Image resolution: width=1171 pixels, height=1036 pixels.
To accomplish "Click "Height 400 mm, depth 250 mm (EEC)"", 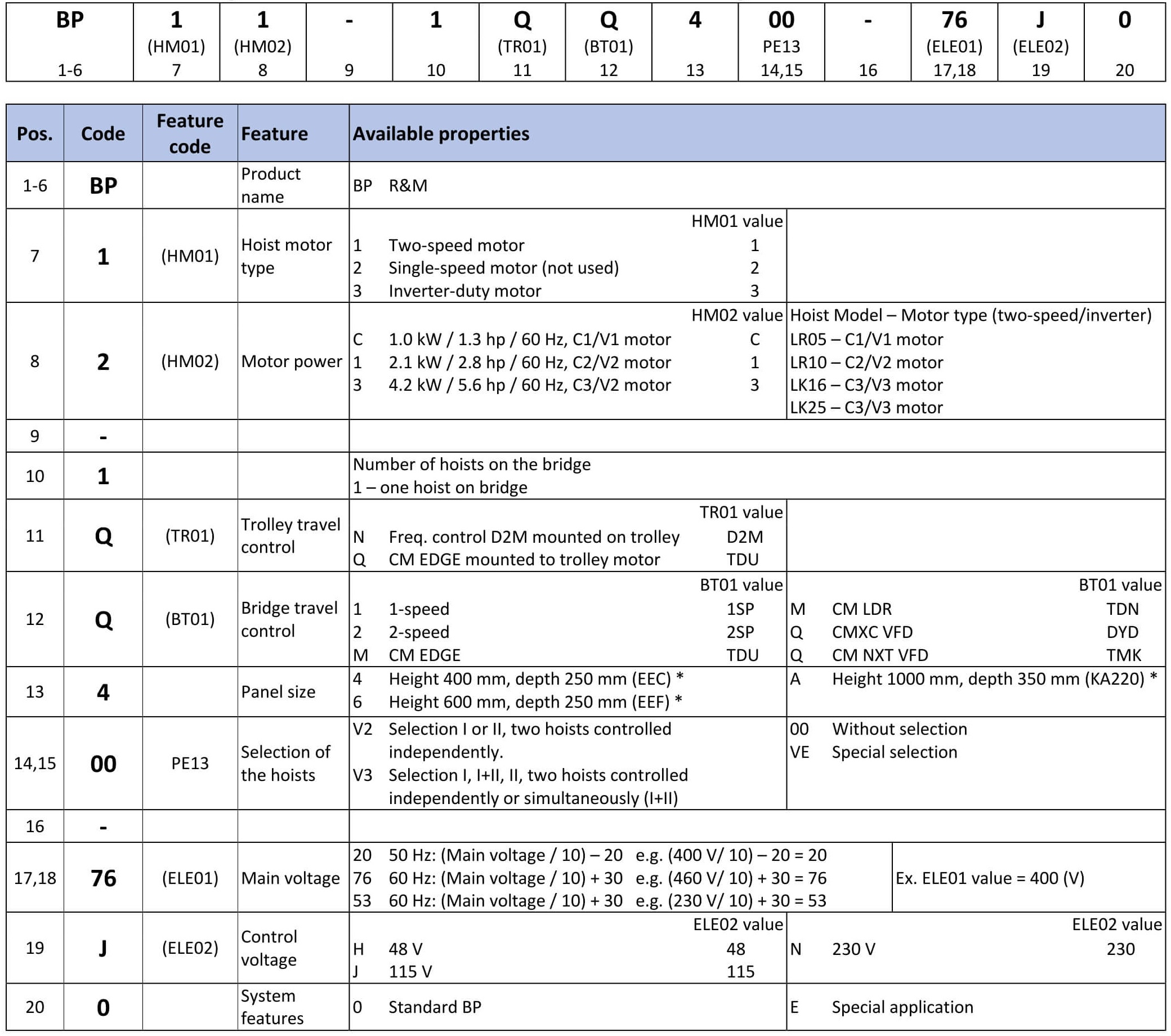I will [x=530, y=679].
